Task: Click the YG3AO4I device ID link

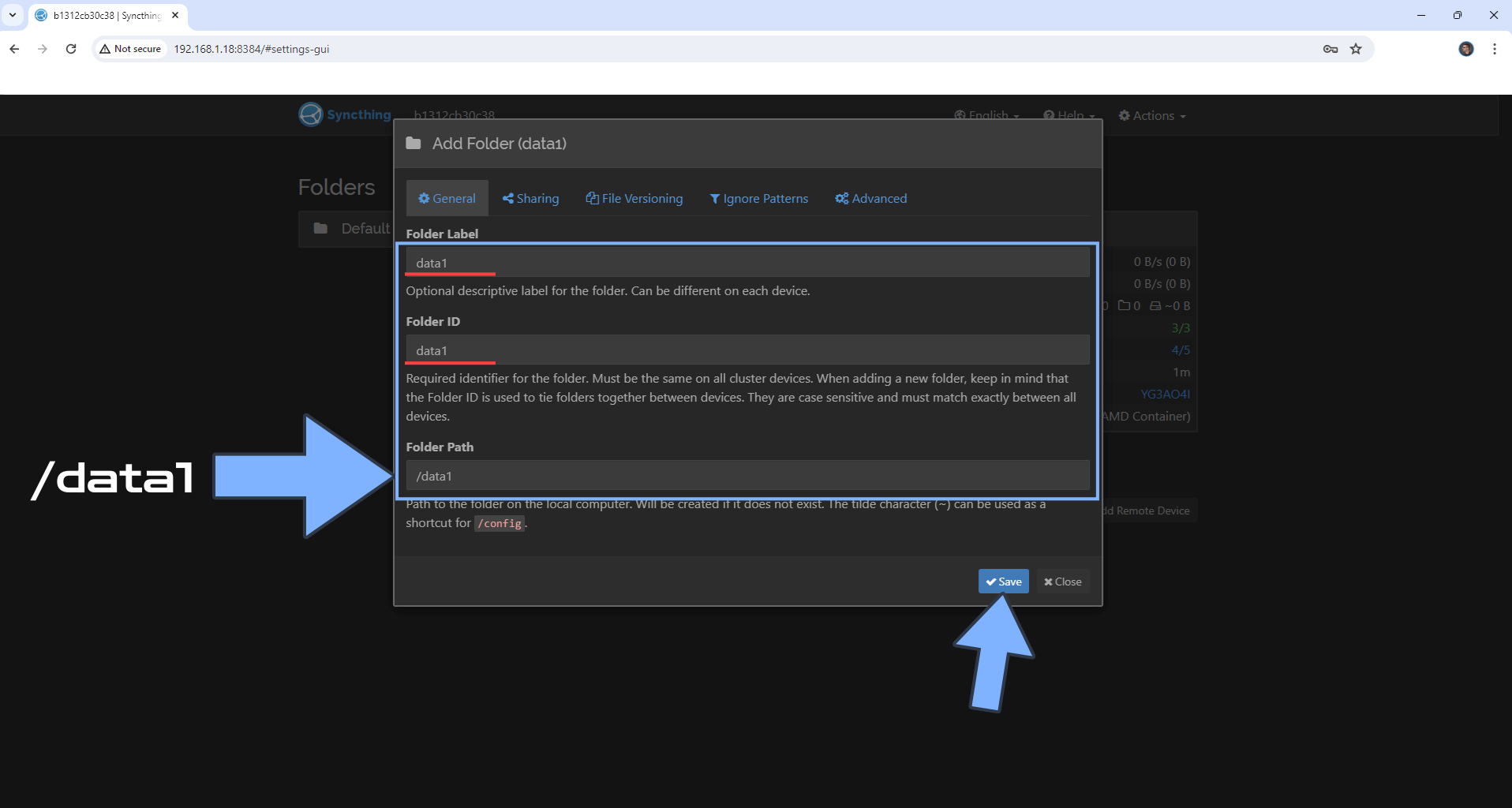Action: (1165, 394)
